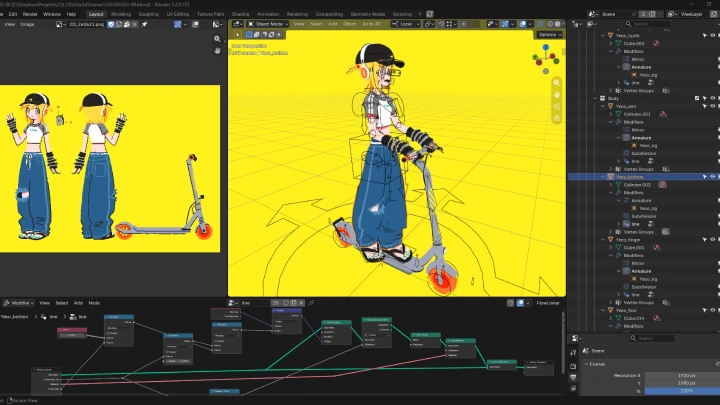Image resolution: width=720 pixels, height=405 pixels.
Task: Open the Local transform orientation dropdown
Action: click(405, 24)
